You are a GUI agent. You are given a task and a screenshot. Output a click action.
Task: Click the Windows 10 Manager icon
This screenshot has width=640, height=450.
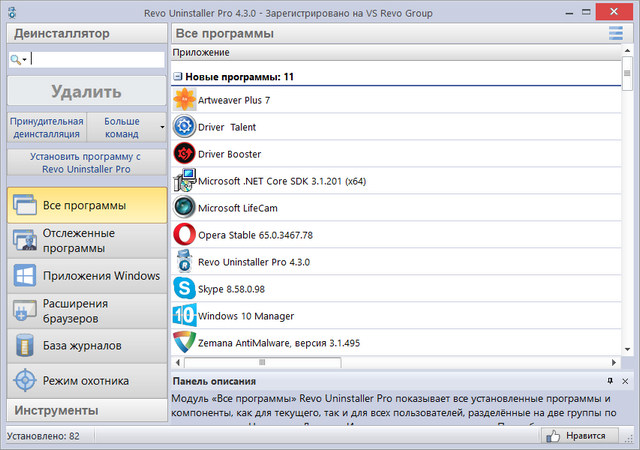[184, 316]
